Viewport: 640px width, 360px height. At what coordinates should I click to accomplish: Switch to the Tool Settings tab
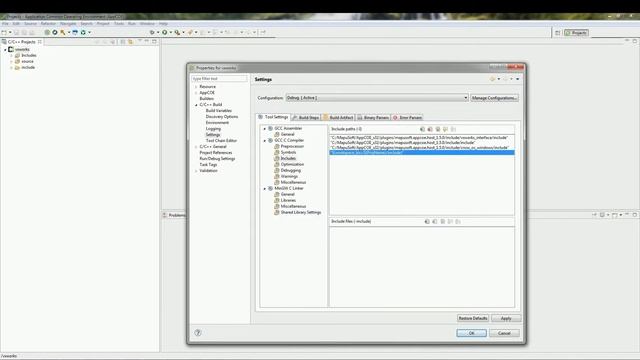click(273, 117)
